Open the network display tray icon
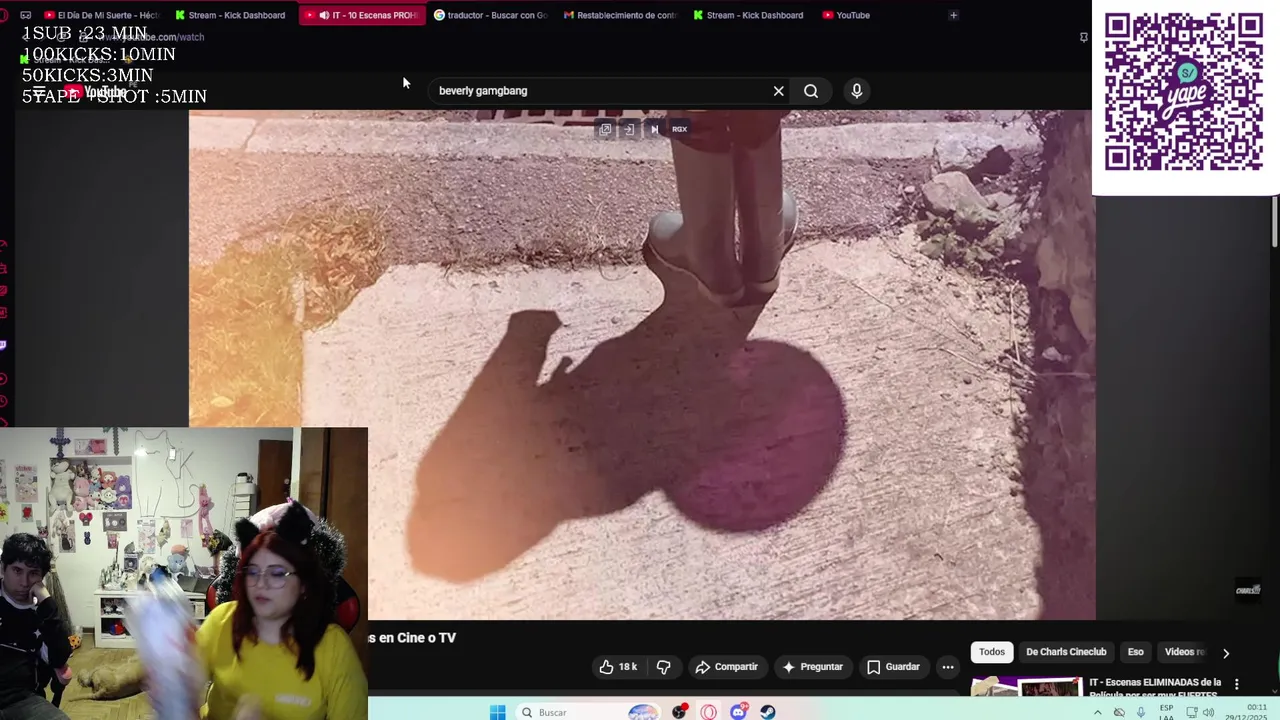 (x=1191, y=712)
